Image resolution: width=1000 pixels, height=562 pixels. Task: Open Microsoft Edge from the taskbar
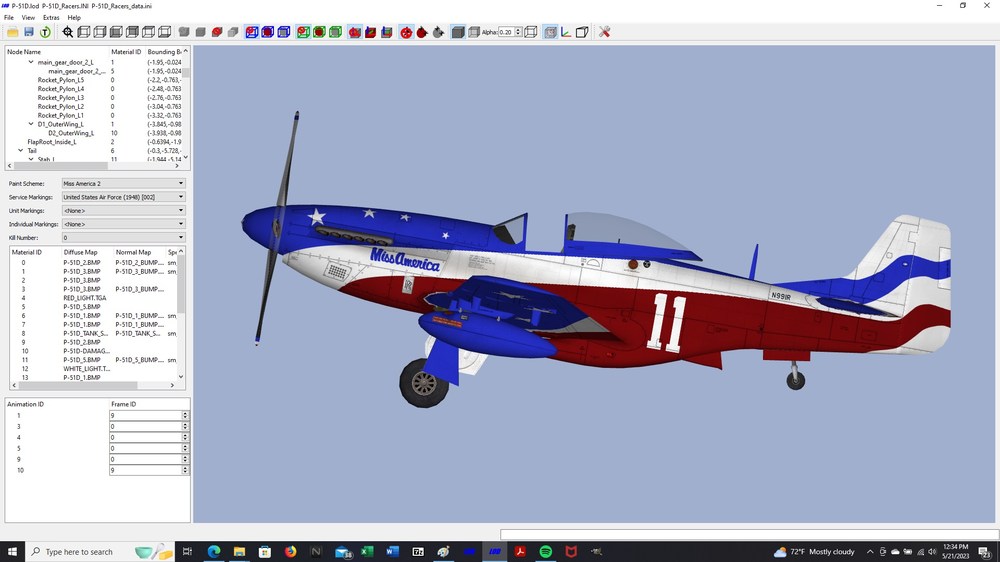pos(214,551)
